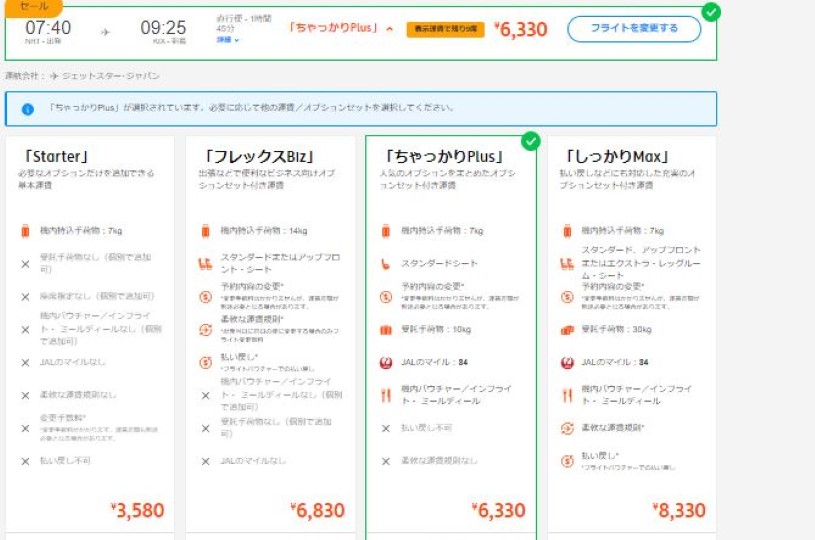Viewport: 815px width, 540px height.
Task: Click しっかりMax 柔軟な運賃規則 icon
Action: click(567, 428)
